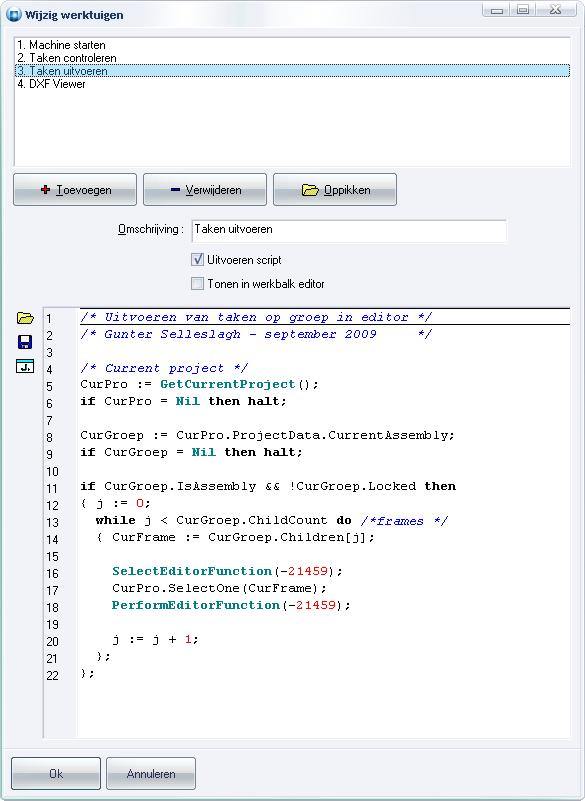Viewport: 585px width, 801px height.
Task: Maximize the Wijzig werktuigen window
Action: (523, 9)
